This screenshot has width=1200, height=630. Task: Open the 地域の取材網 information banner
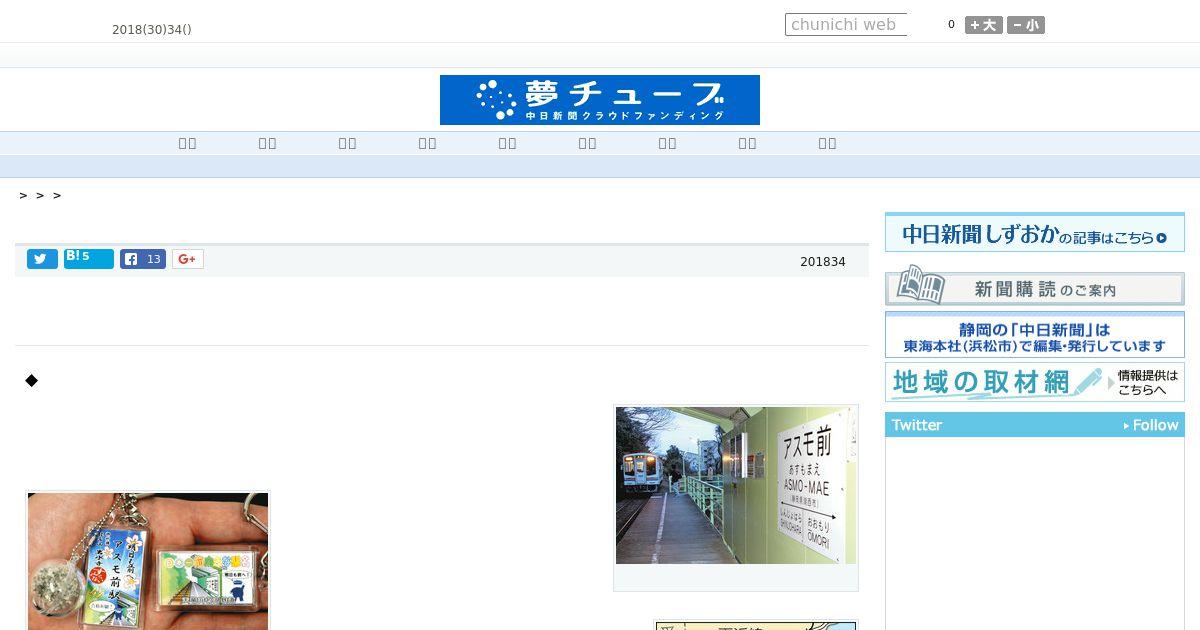pos(1035,382)
